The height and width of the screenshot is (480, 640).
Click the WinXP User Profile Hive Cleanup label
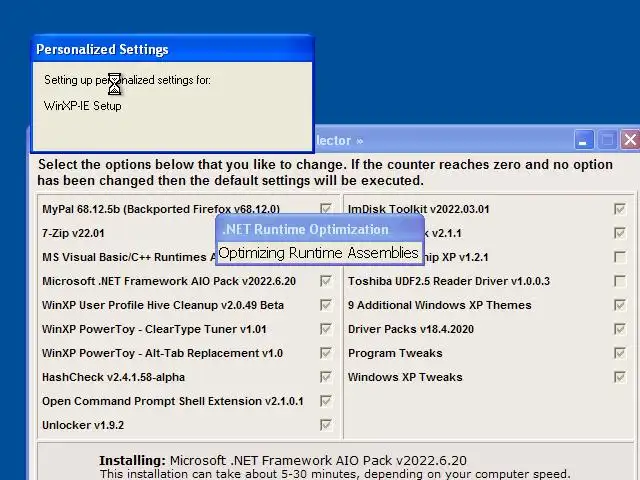coord(163,305)
